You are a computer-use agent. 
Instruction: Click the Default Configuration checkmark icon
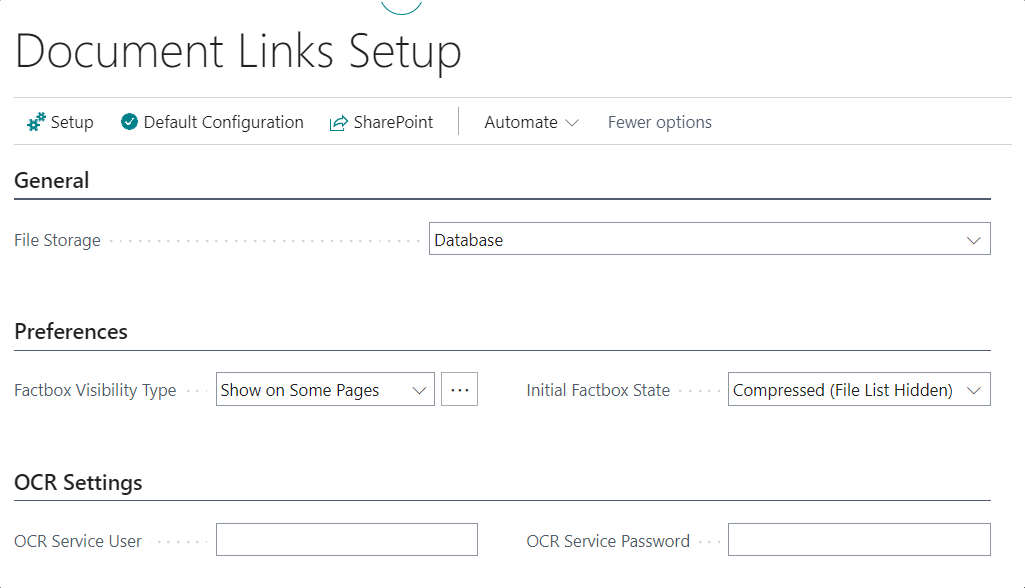[x=130, y=121]
